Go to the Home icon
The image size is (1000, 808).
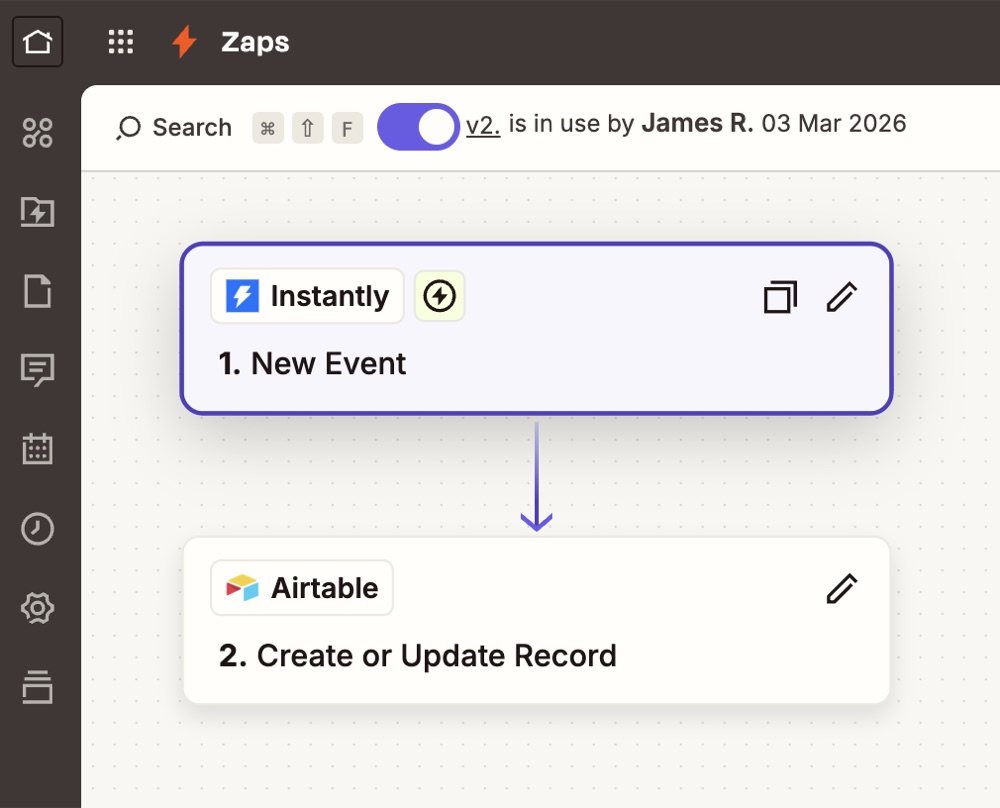click(38, 42)
